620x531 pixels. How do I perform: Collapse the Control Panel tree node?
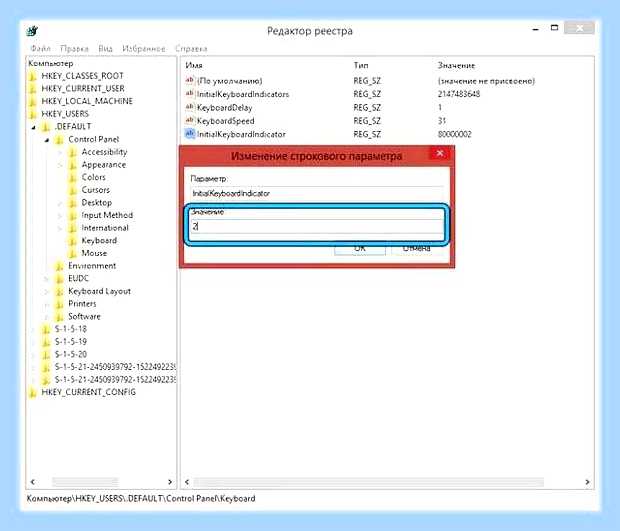point(47,140)
